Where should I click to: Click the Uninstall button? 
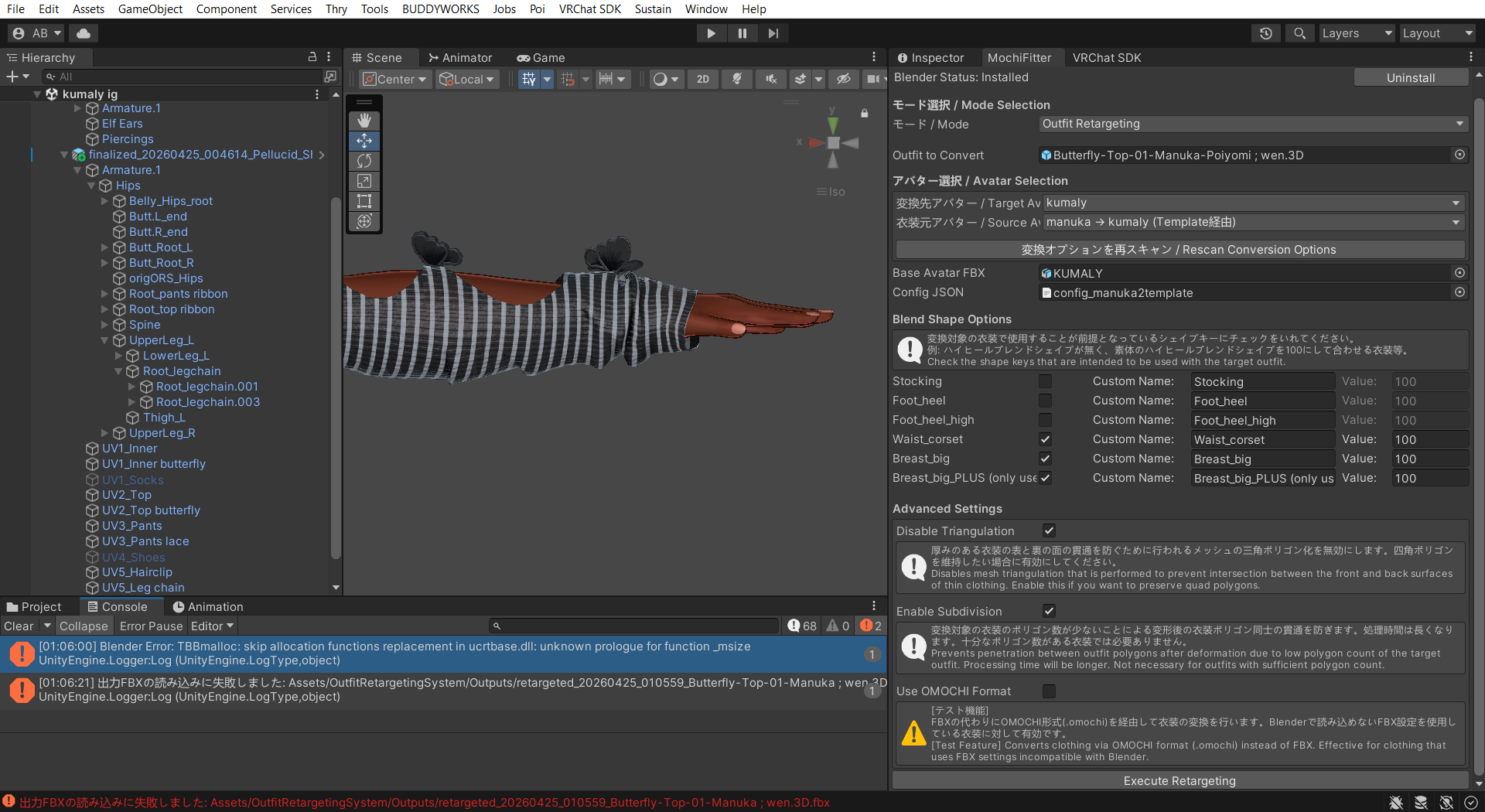tap(1411, 77)
